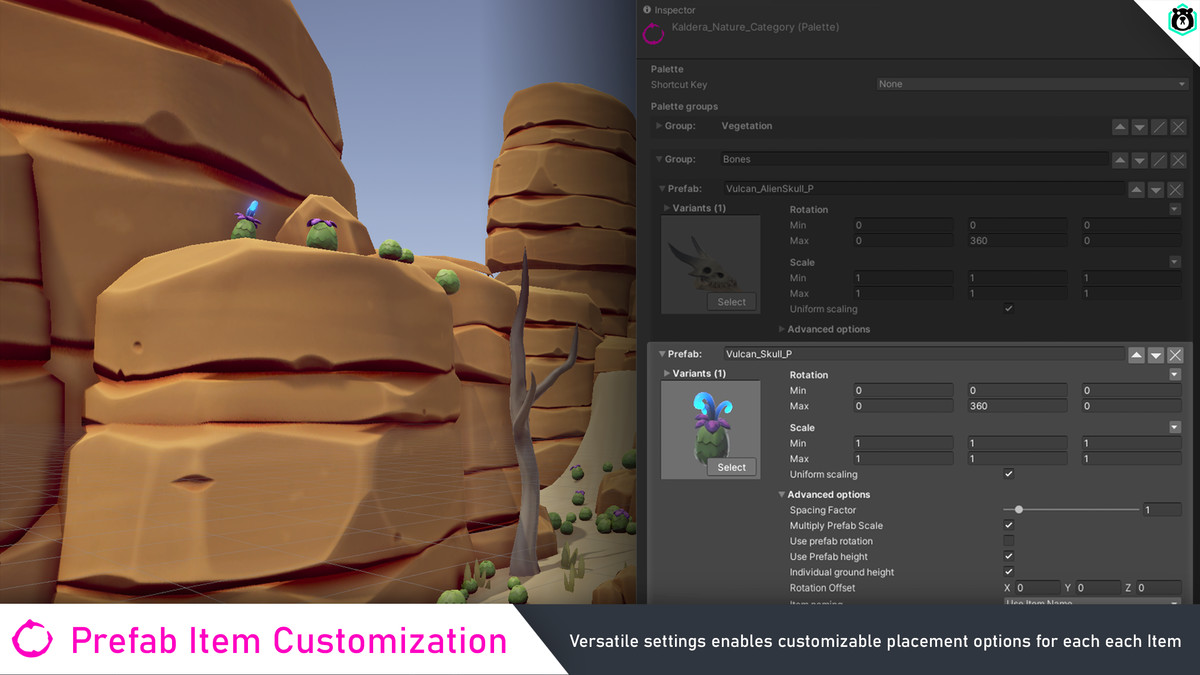Screen dimensions: 1200x675
Task: Uncheck Use Prefab height
Action: (1008, 556)
